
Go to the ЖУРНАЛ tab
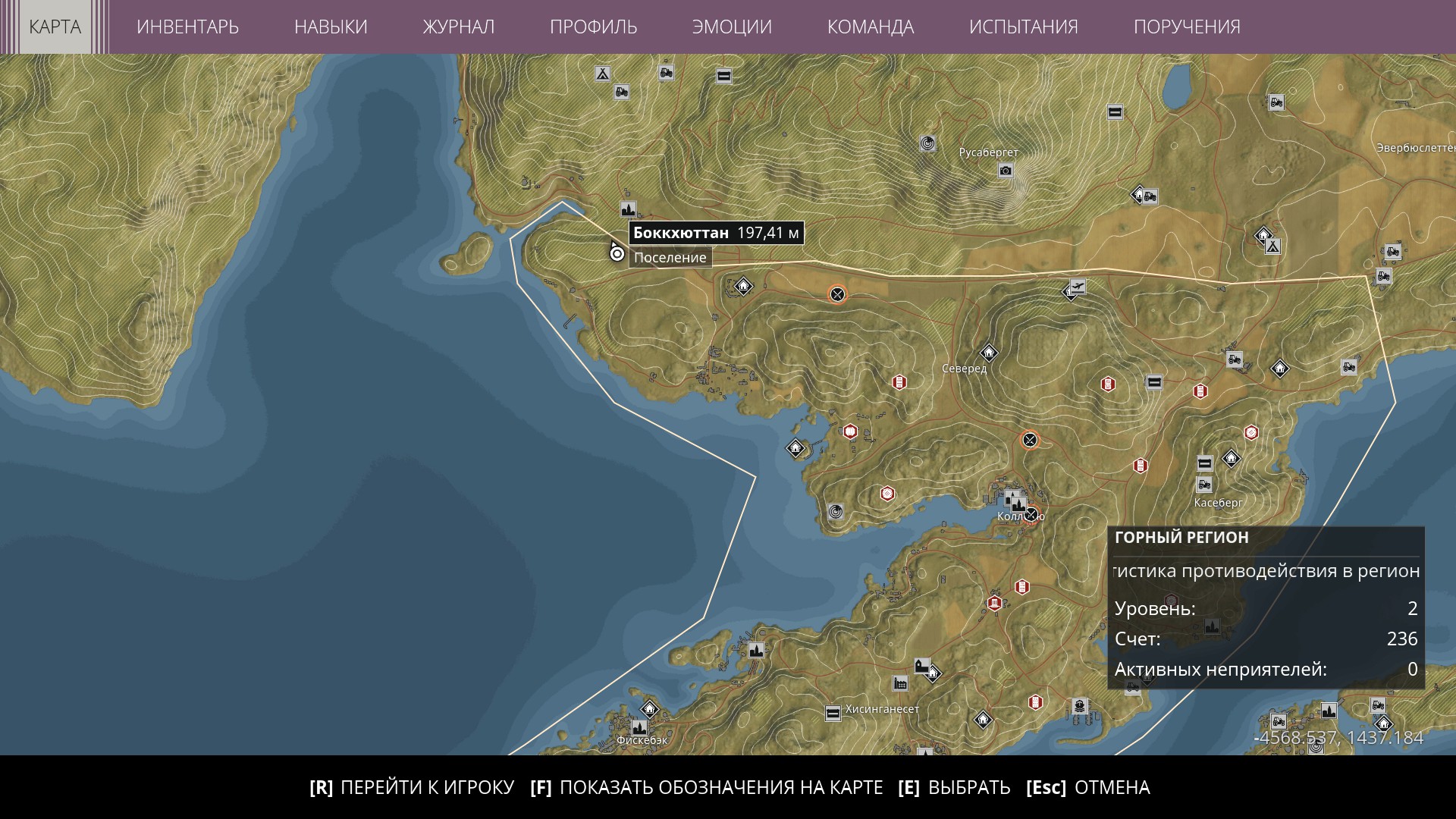point(459,27)
